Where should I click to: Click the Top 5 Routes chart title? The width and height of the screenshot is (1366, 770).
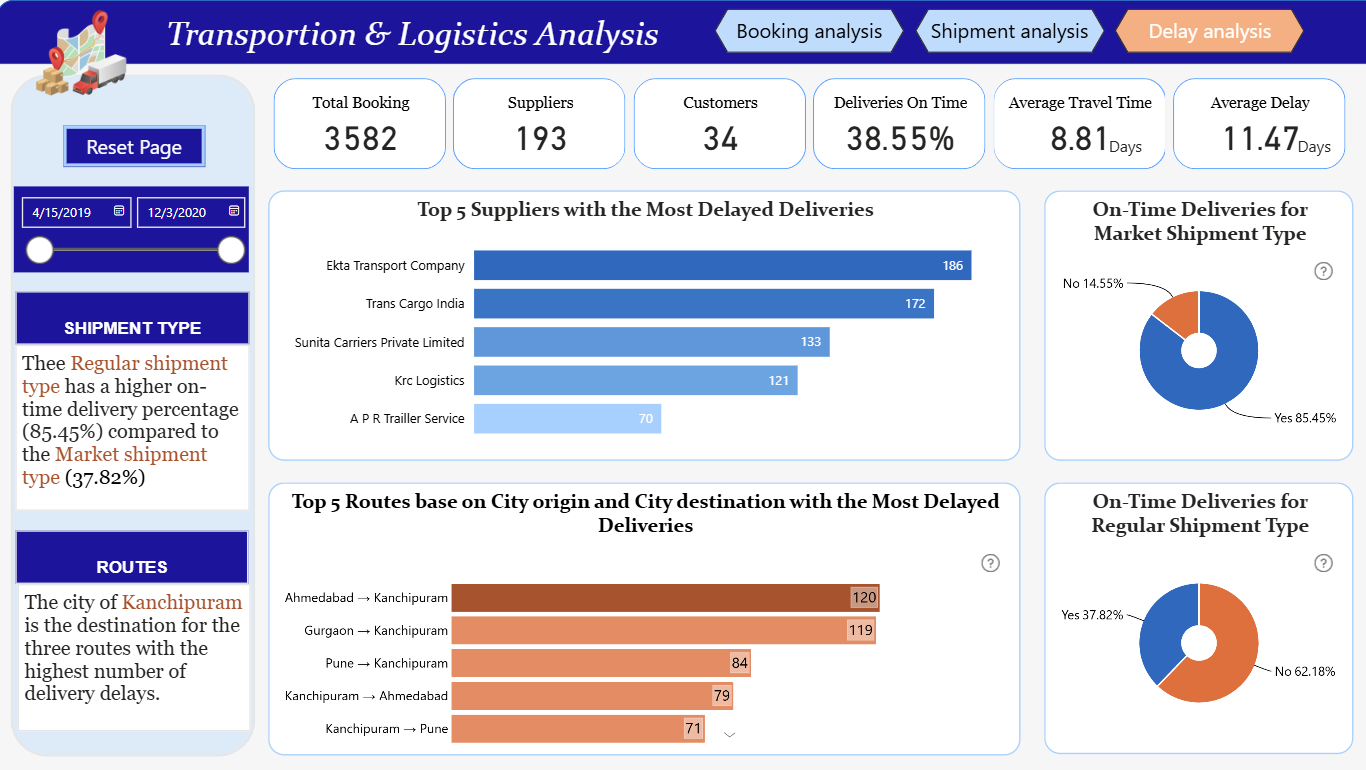(646, 513)
